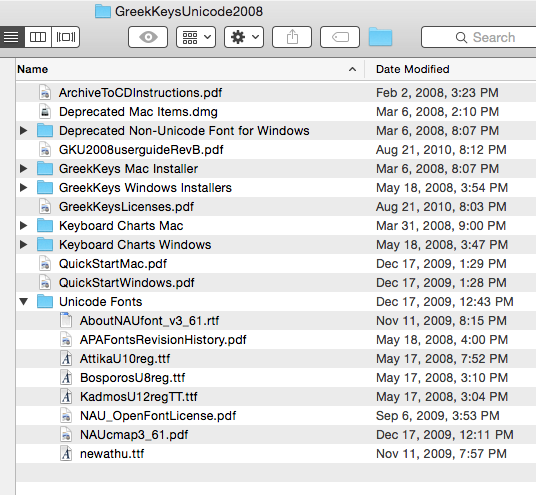Select the AttikaU10reg.ttf font file icon
Viewport: 536px width, 495px height.
coord(66,359)
